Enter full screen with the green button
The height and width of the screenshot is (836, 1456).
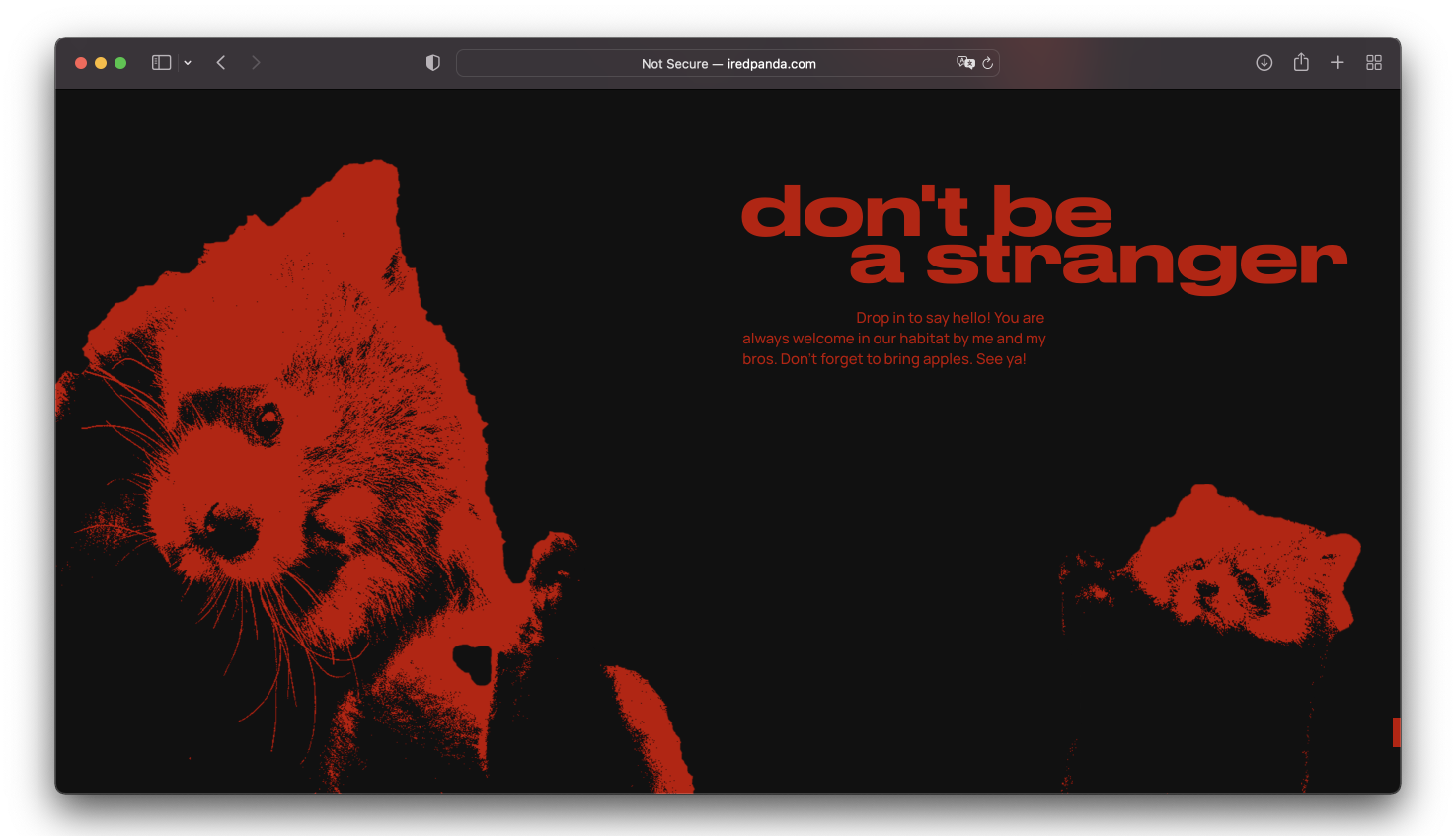click(x=120, y=63)
